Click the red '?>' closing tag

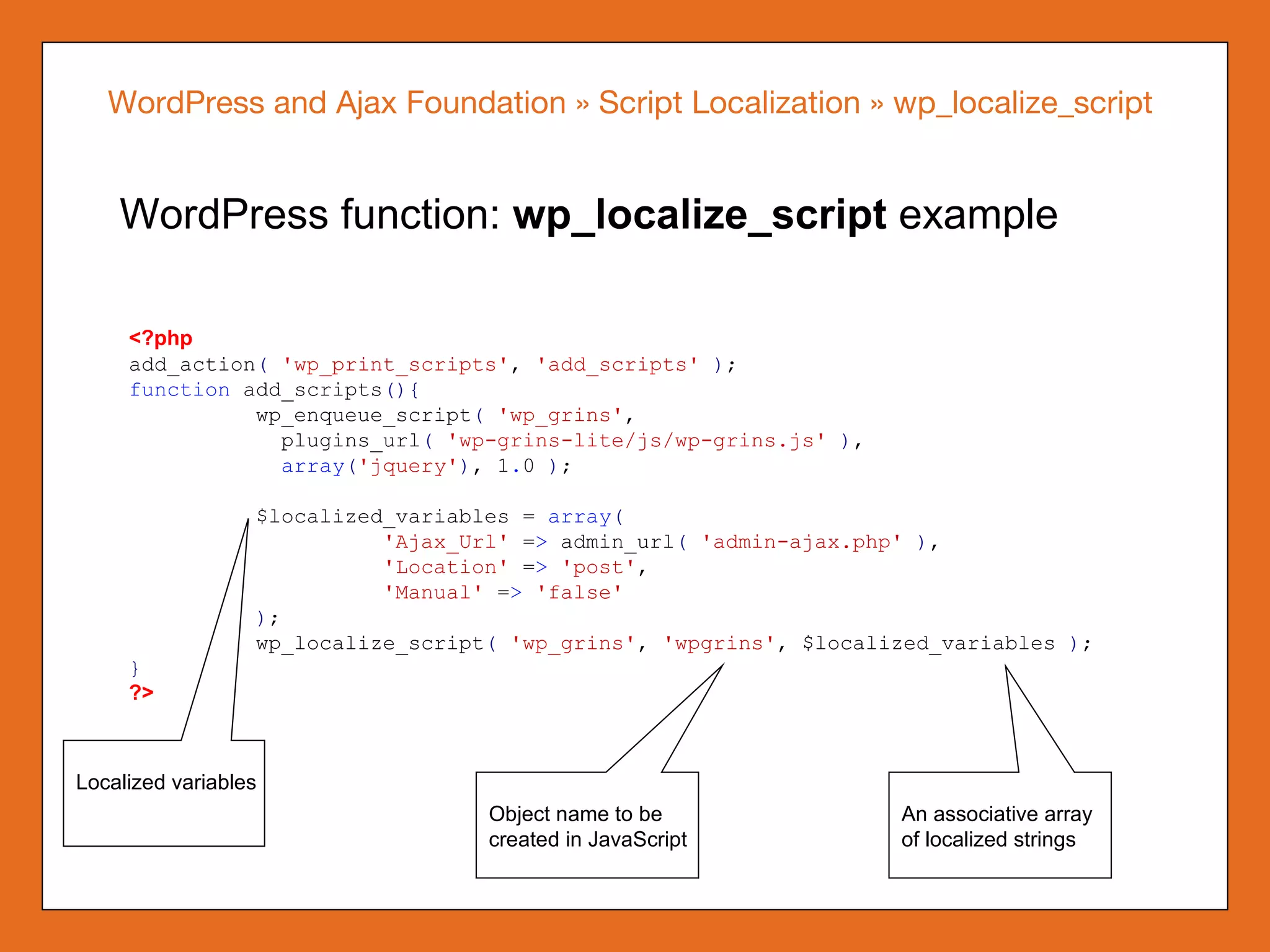141,692
